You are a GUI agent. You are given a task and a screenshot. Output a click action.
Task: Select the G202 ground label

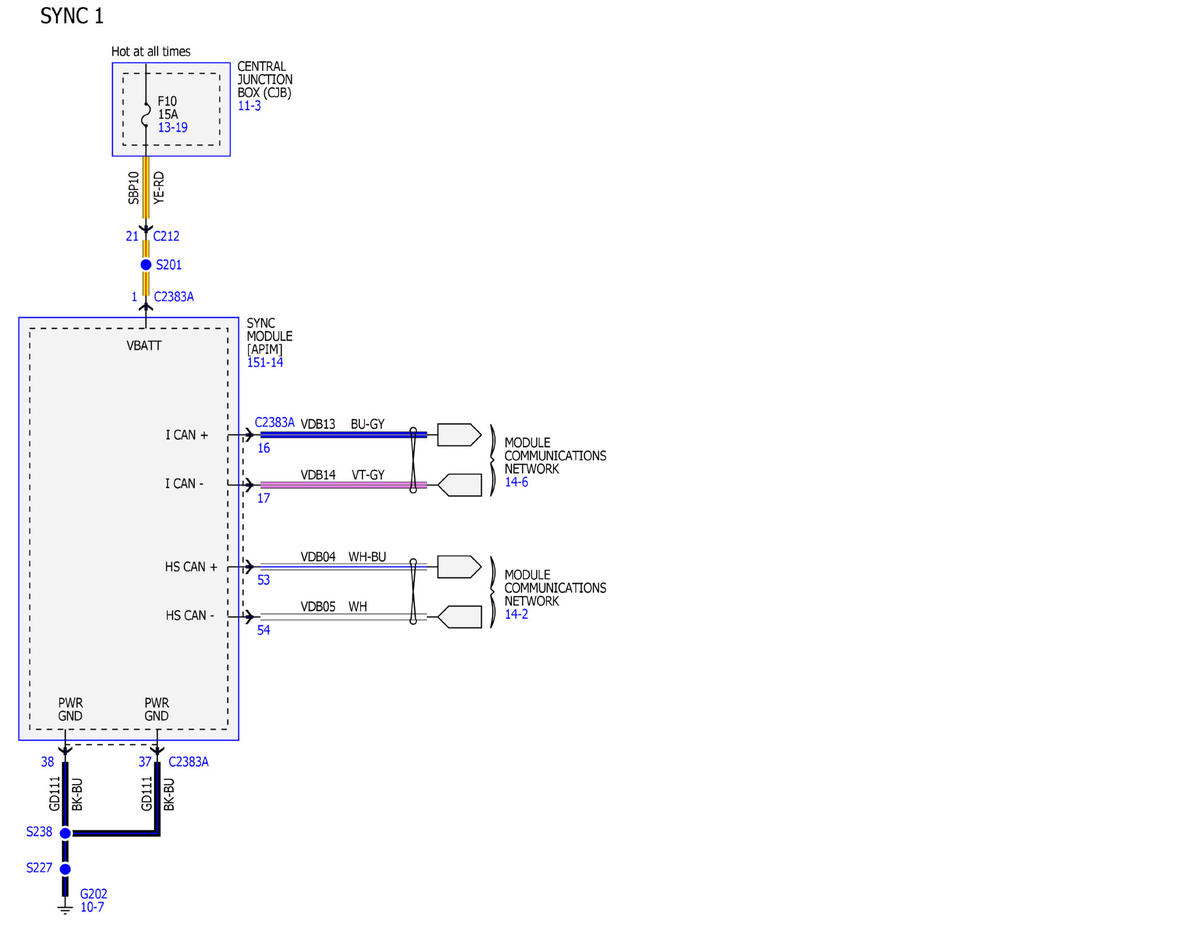[x=93, y=894]
